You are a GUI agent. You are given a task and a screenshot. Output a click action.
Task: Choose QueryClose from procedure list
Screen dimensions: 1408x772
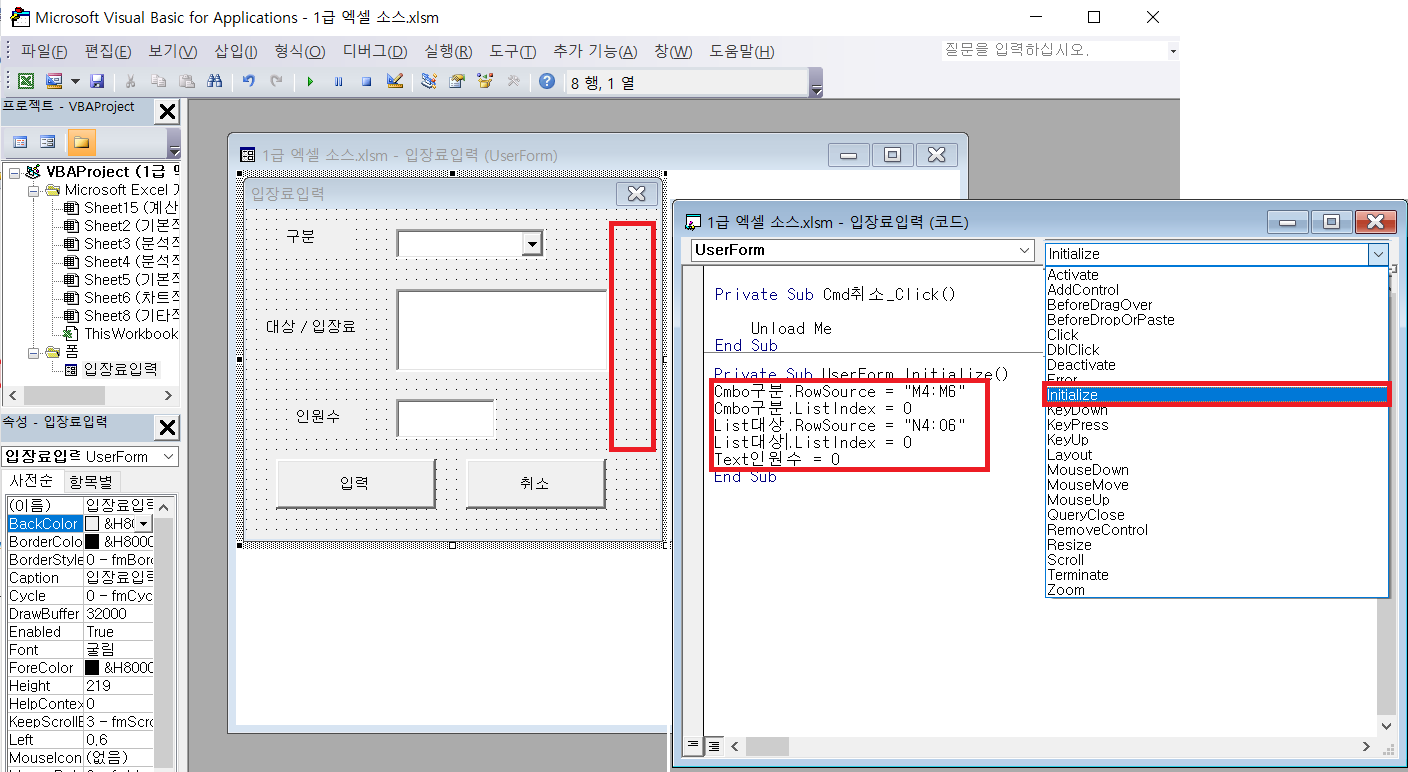[x=1085, y=515]
